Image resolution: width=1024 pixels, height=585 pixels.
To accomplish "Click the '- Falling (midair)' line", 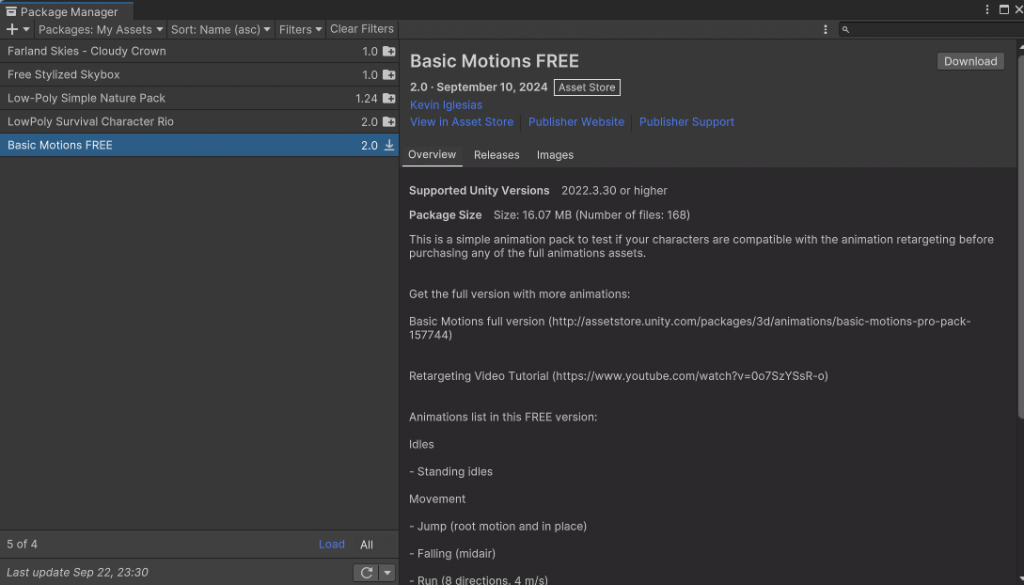I will pyautogui.click(x=453, y=554).
